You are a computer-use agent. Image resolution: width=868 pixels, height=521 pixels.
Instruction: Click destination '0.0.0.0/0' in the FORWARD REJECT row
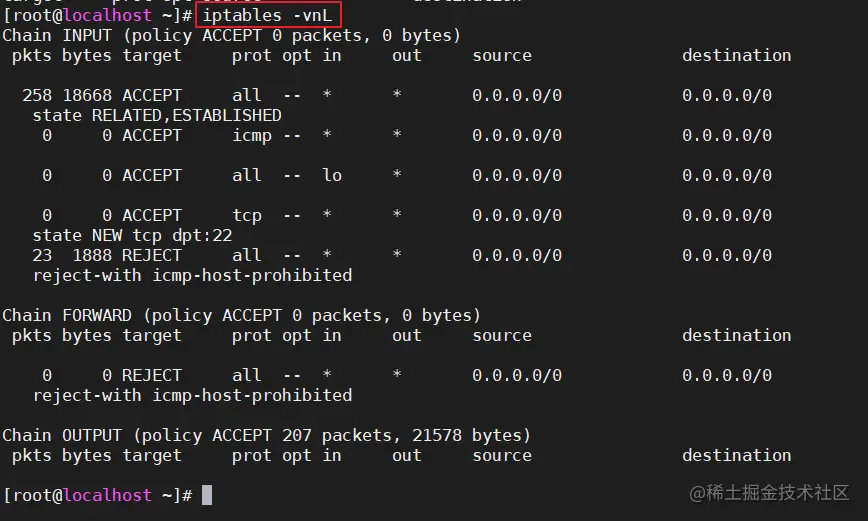727,375
